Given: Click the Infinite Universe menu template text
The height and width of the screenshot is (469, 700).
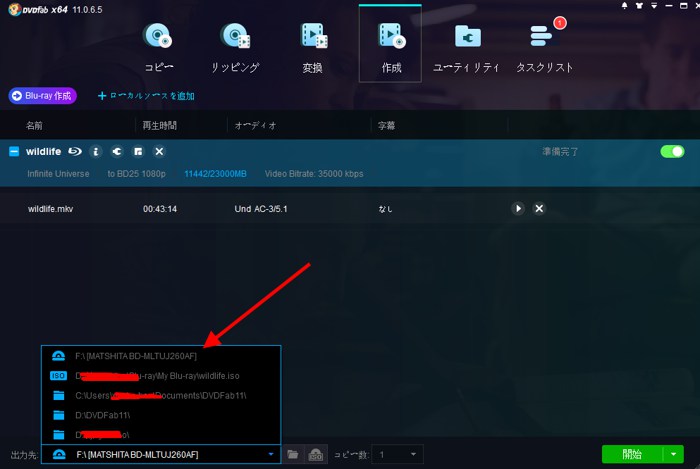Looking at the screenshot, I should [x=58, y=174].
